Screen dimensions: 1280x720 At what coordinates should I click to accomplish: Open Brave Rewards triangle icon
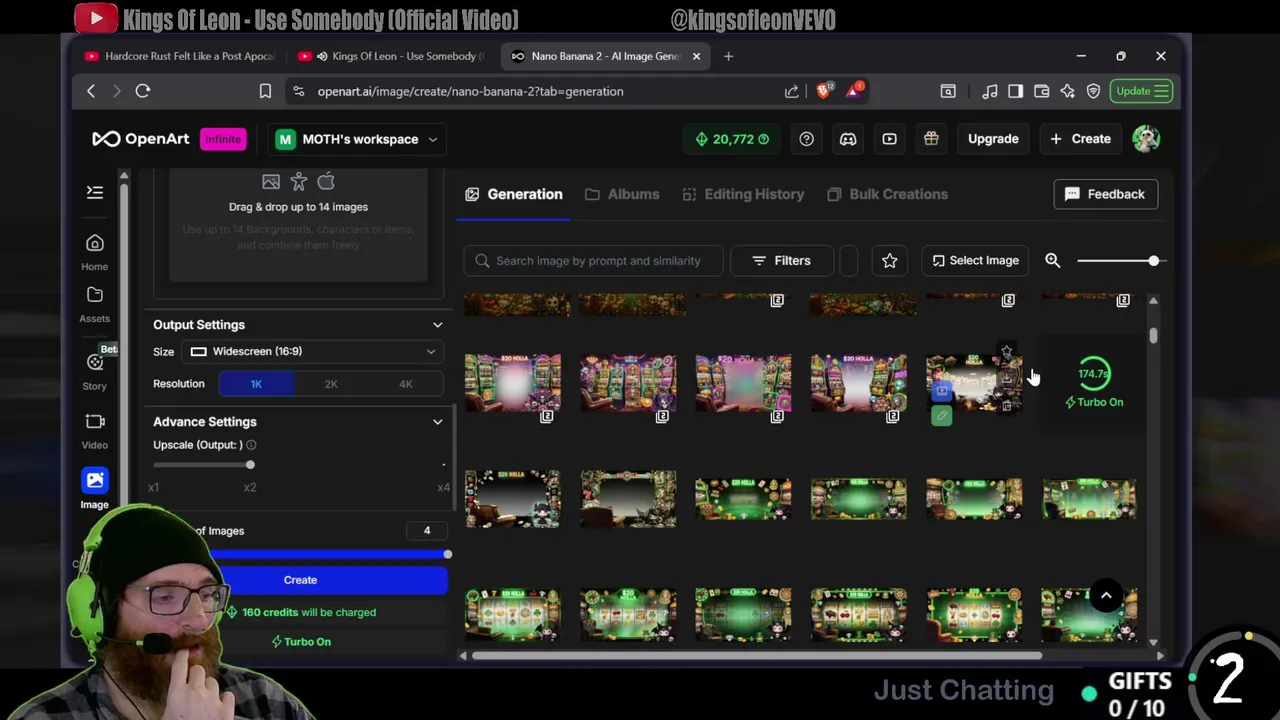854,91
